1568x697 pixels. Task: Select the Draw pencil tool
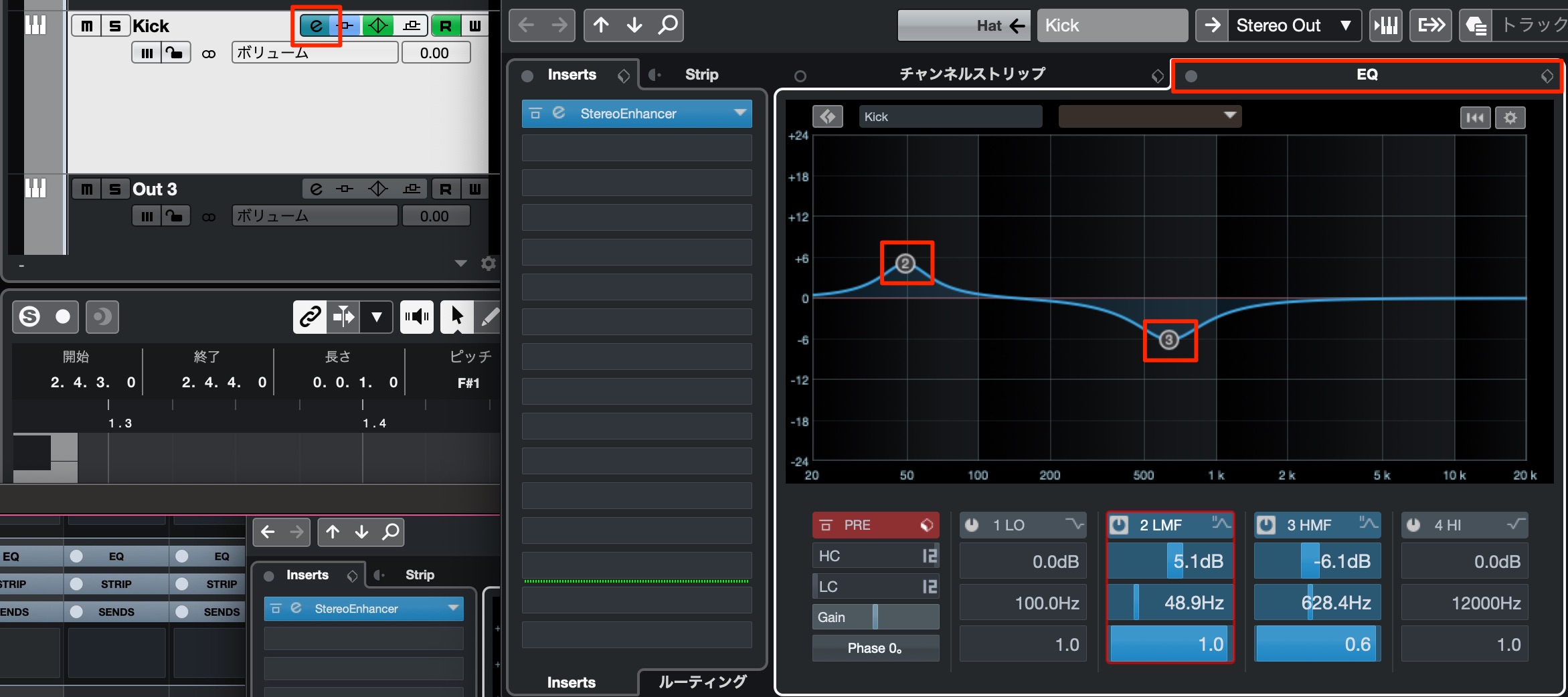pos(489,316)
